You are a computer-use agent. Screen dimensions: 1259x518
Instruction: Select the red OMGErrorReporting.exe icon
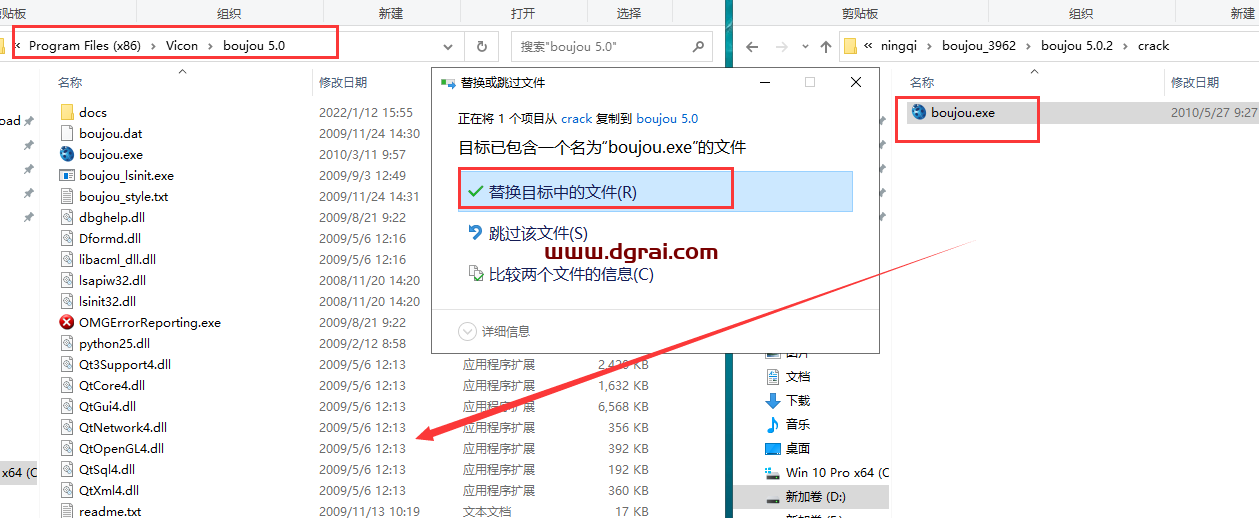coord(67,322)
